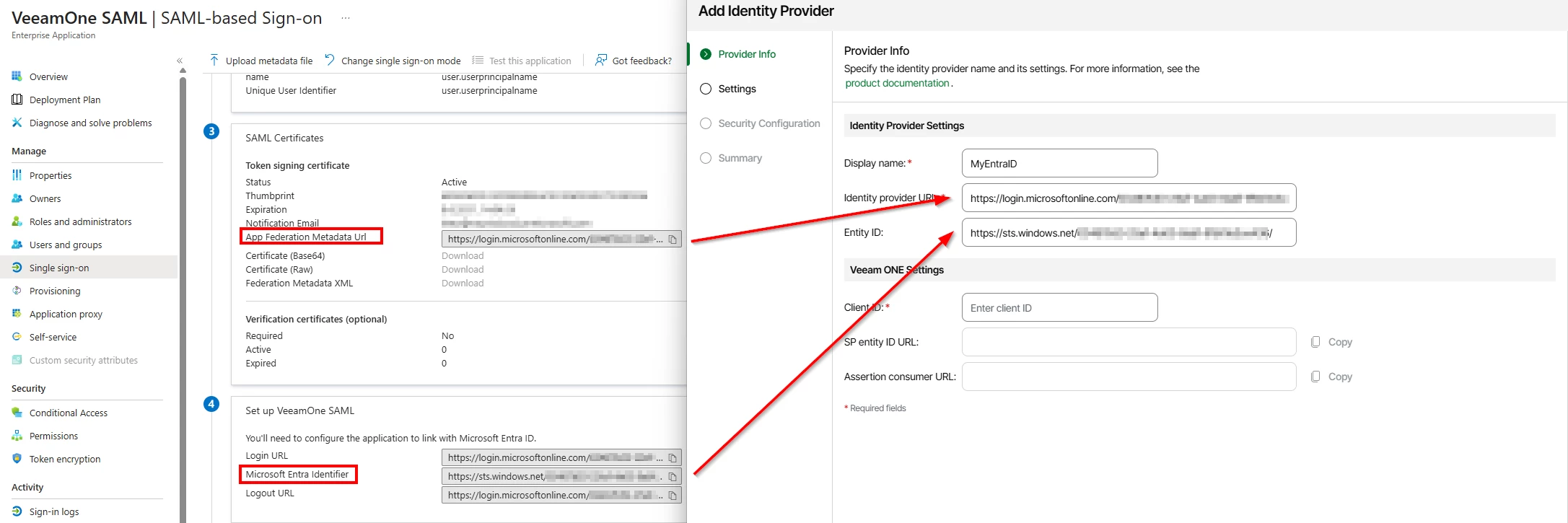1568x523 pixels.
Task: Click the Single sign-on icon
Action: coord(17,267)
